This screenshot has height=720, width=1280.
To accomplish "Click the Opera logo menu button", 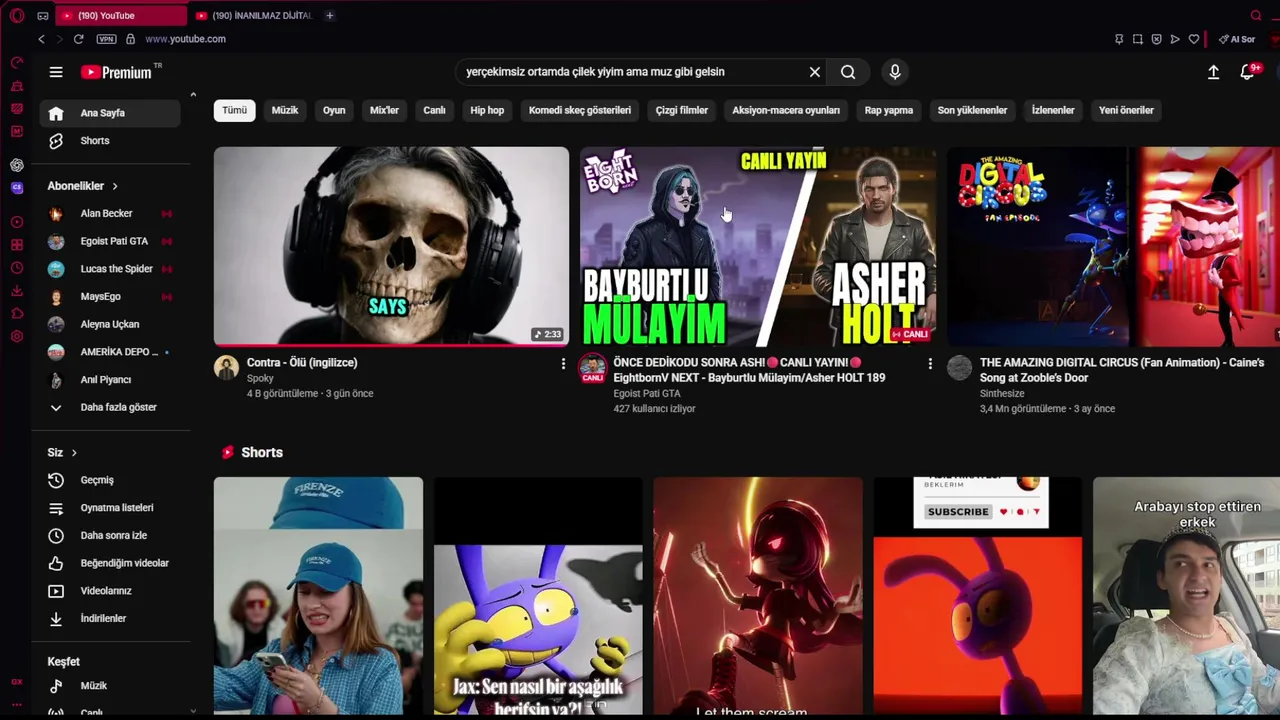I will pos(17,16).
